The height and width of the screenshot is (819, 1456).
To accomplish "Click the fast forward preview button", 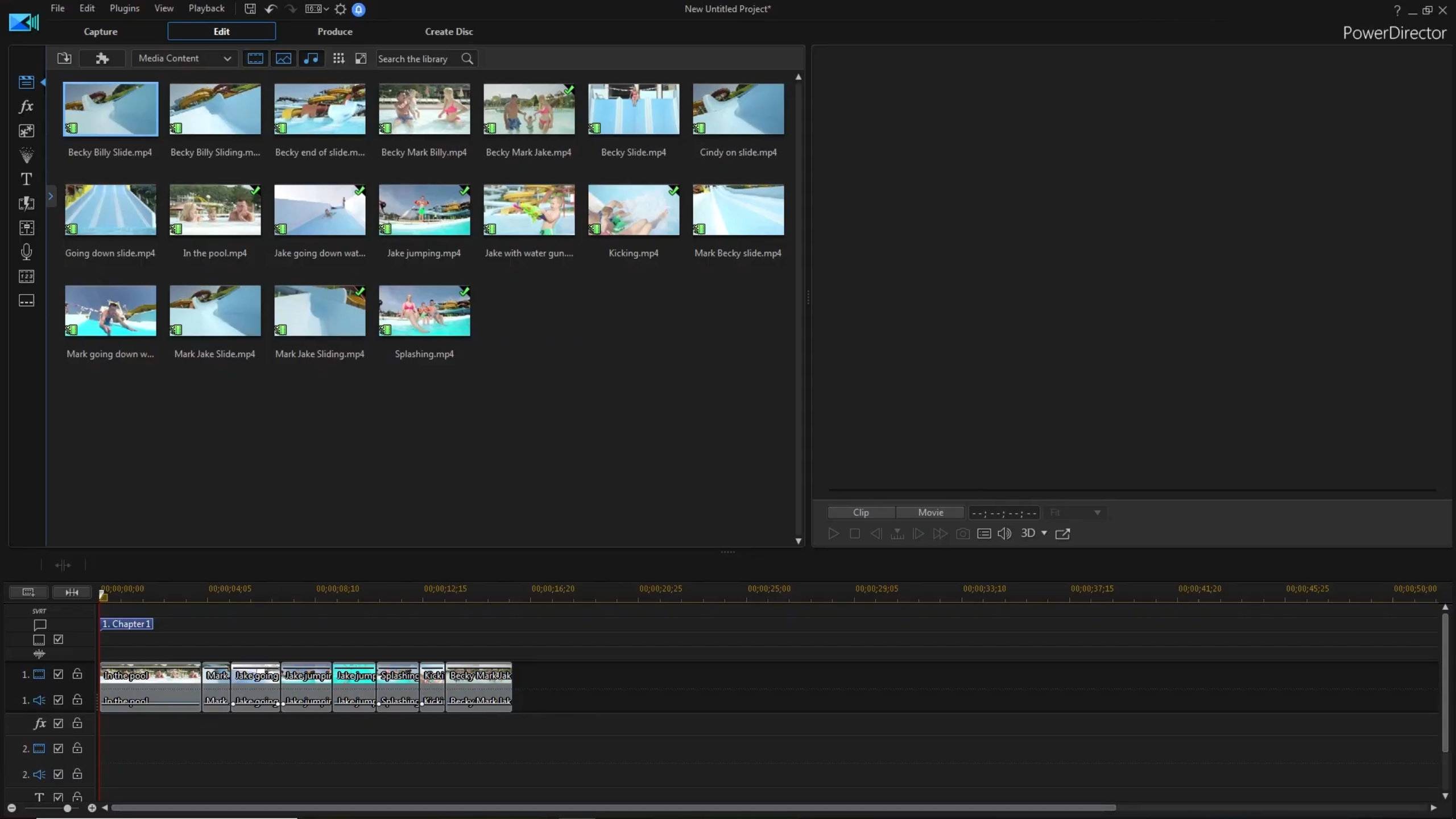I will click(x=940, y=533).
